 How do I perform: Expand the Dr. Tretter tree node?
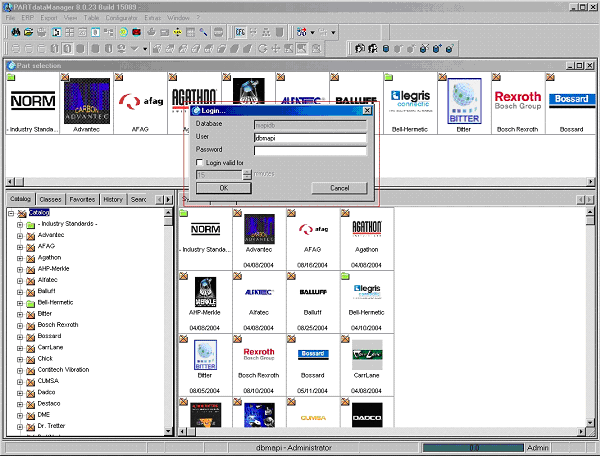tap(20, 427)
